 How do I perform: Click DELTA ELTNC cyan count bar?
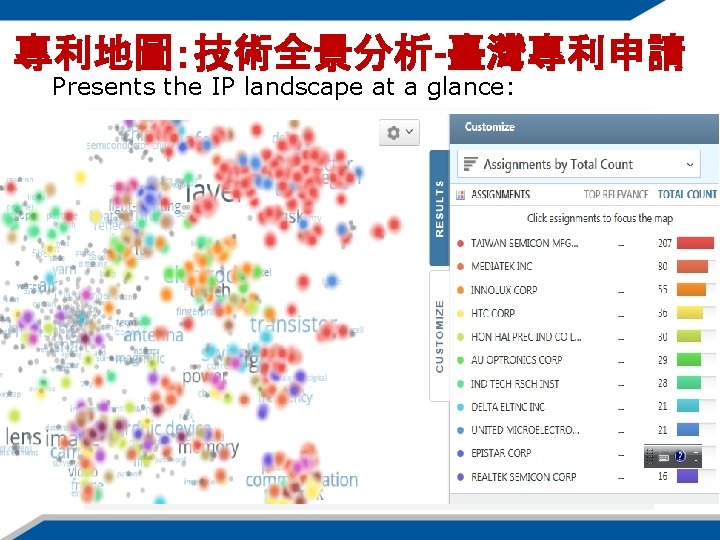click(x=688, y=406)
